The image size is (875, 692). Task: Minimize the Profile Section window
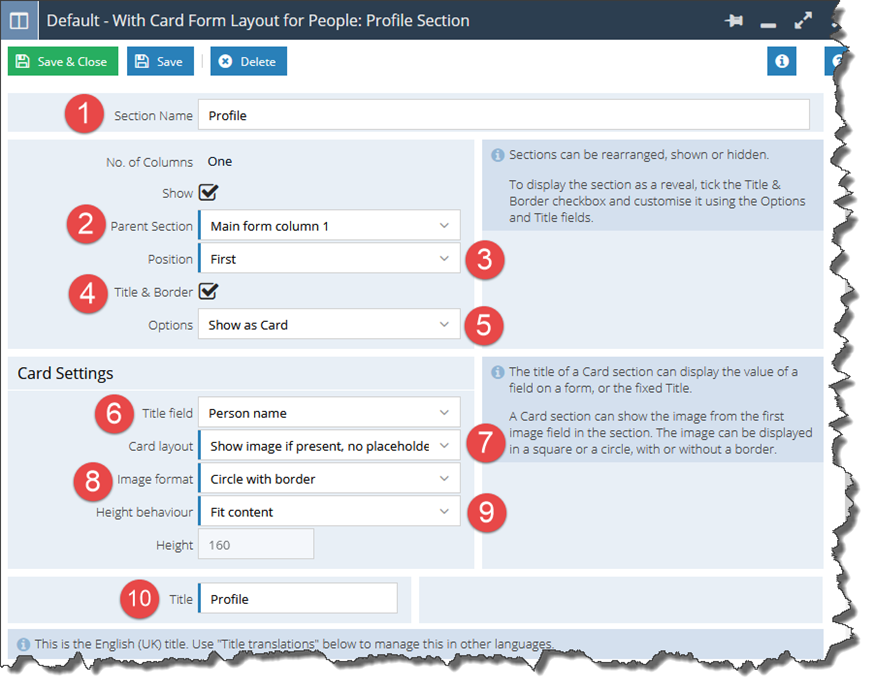768,25
